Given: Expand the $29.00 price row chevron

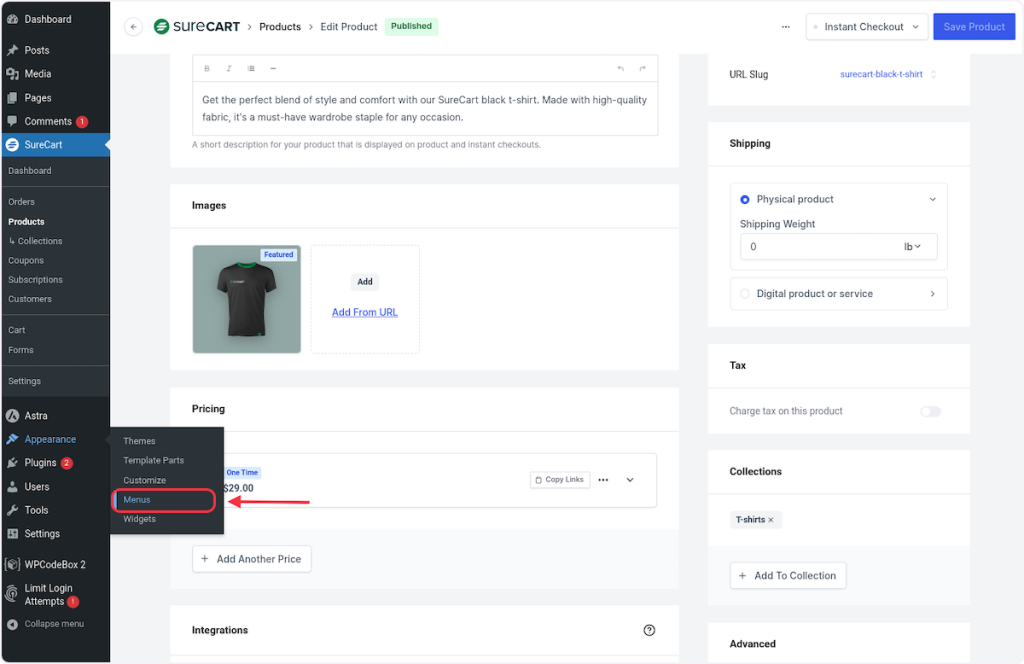Looking at the screenshot, I should 630,480.
